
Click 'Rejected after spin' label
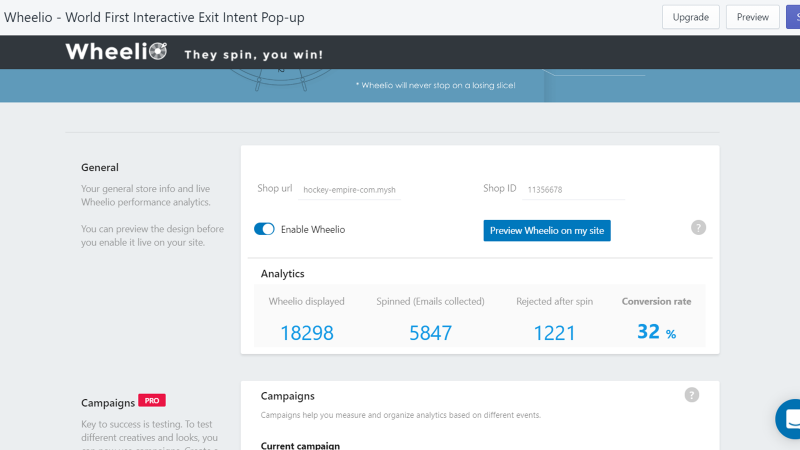(x=555, y=302)
